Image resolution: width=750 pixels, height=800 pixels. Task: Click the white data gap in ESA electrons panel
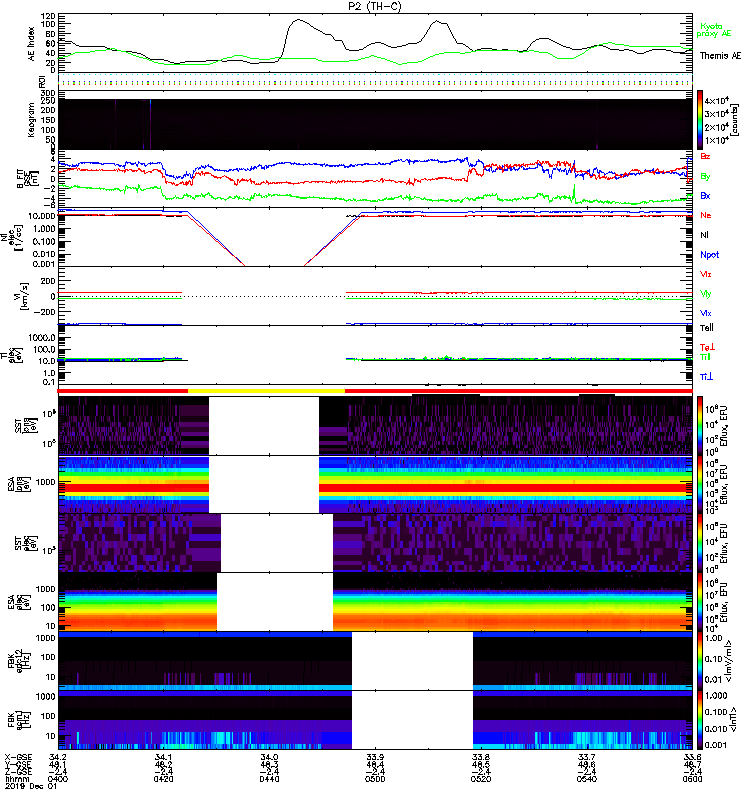[x=275, y=602]
